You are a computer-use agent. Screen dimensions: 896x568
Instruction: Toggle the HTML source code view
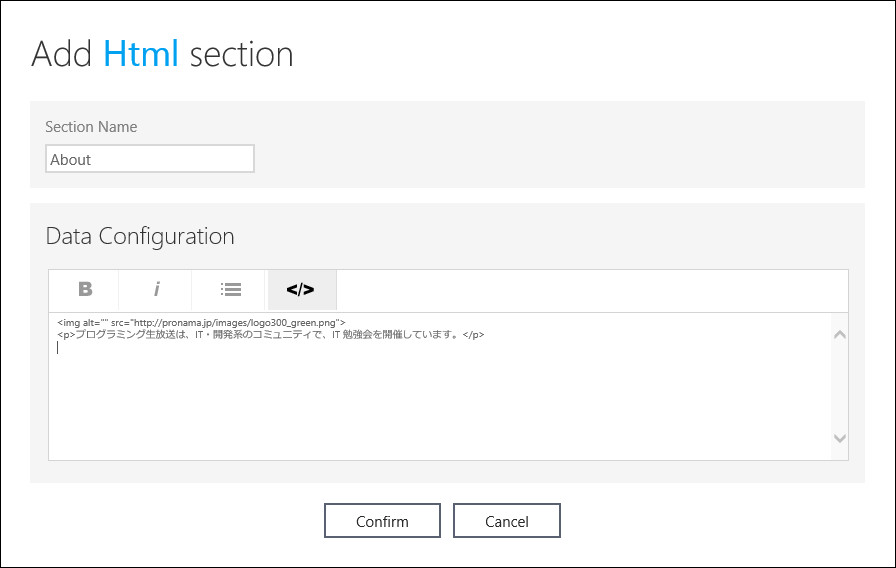pos(301,290)
